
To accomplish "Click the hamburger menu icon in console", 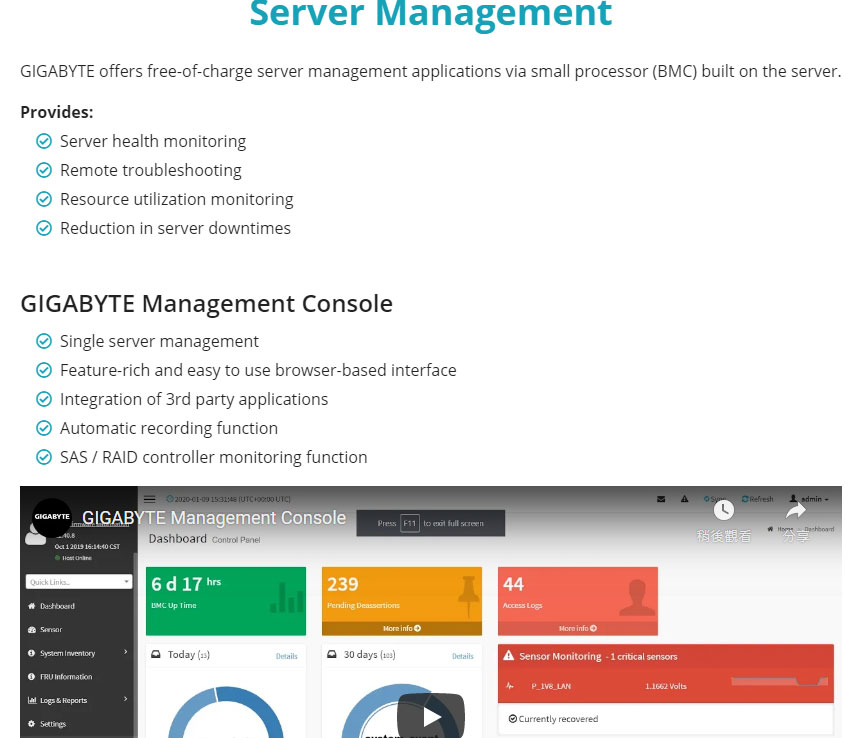I will click(x=150, y=499).
